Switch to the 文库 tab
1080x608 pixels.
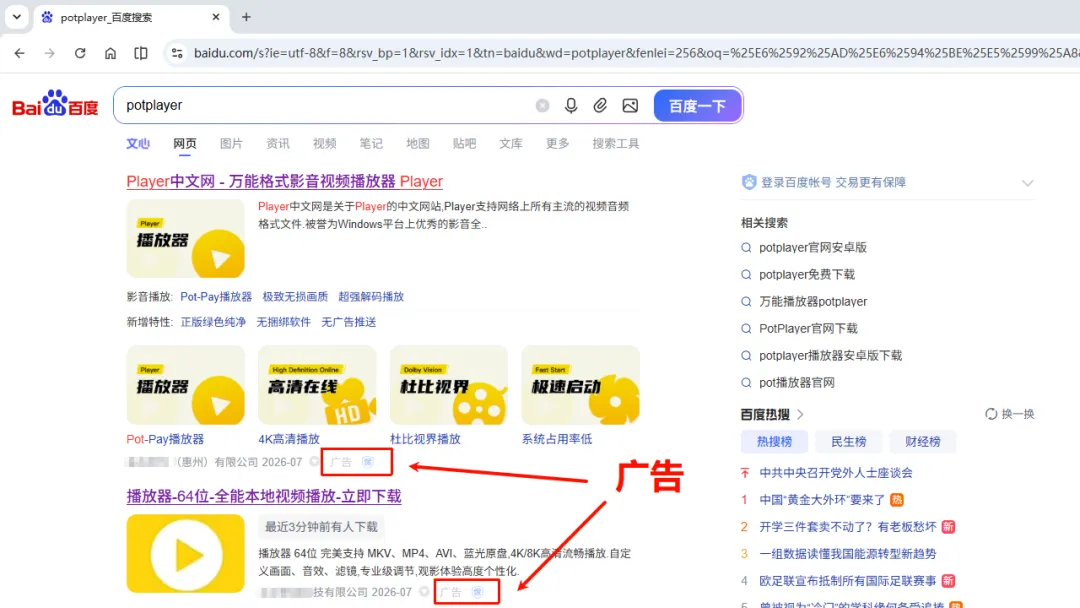[511, 143]
